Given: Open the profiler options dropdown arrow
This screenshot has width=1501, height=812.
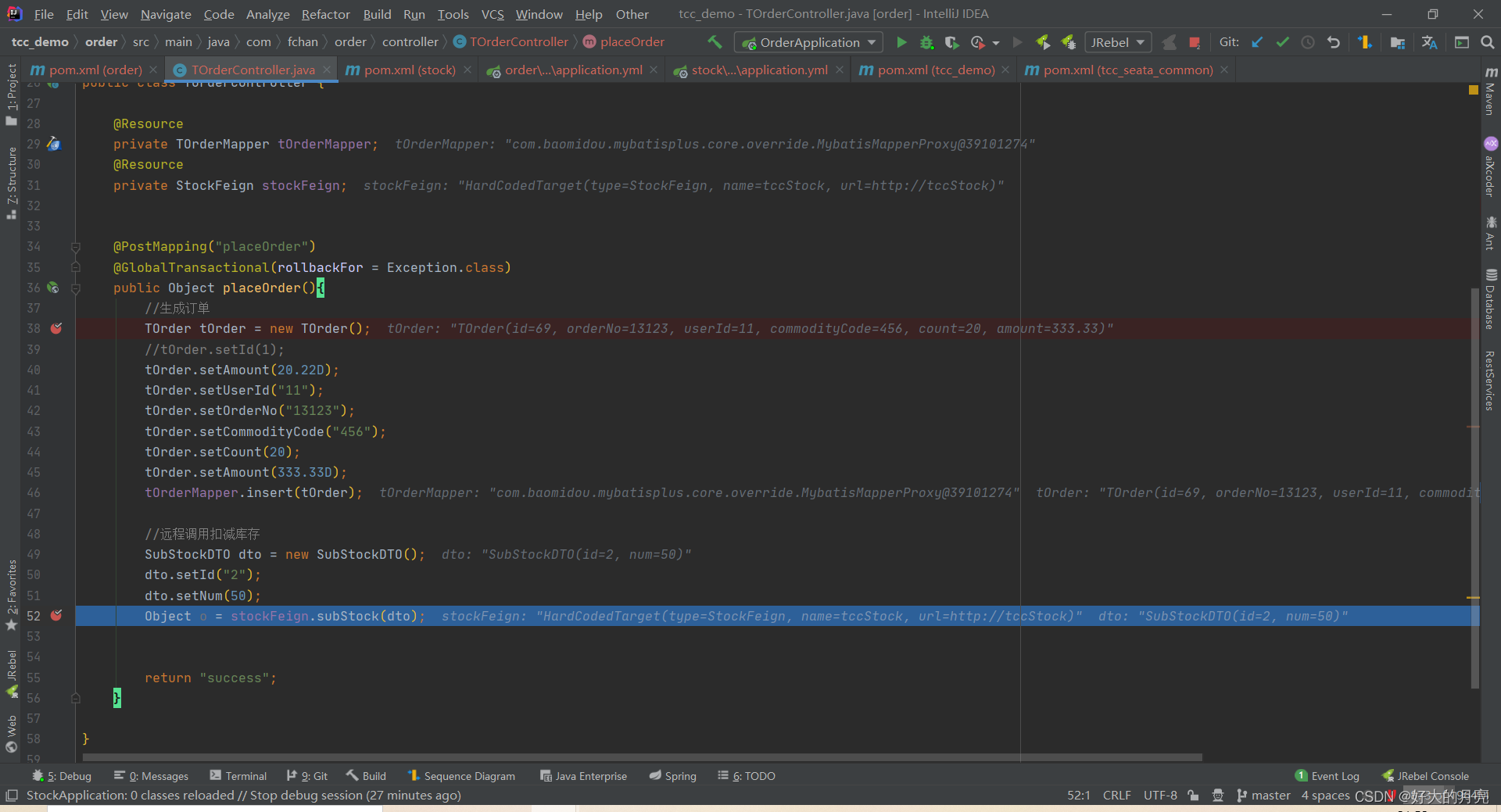Looking at the screenshot, I should tap(996, 43).
